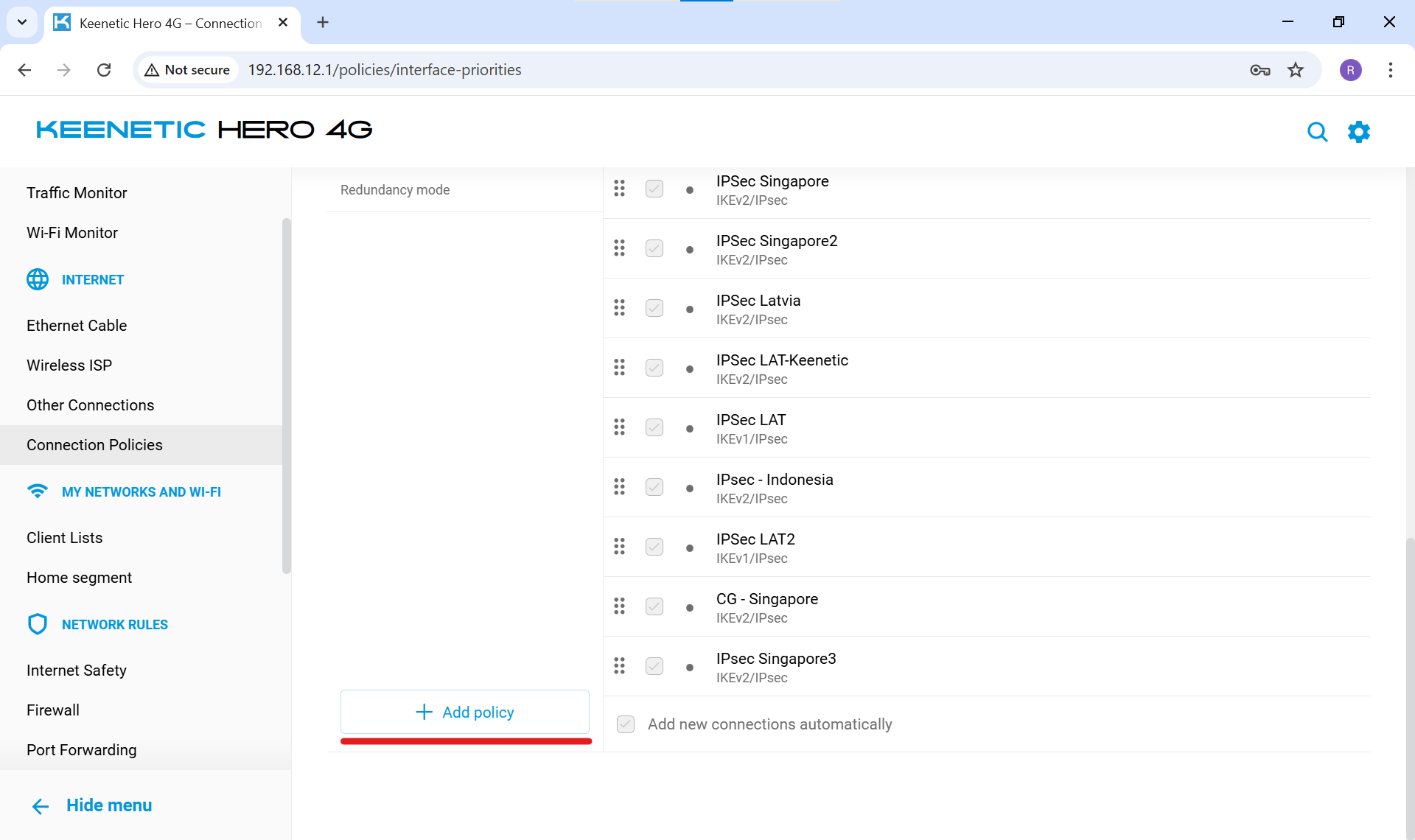This screenshot has width=1415, height=840.
Task: Click the drag handle for IPSec Latvia
Action: (x=619, y=308)
